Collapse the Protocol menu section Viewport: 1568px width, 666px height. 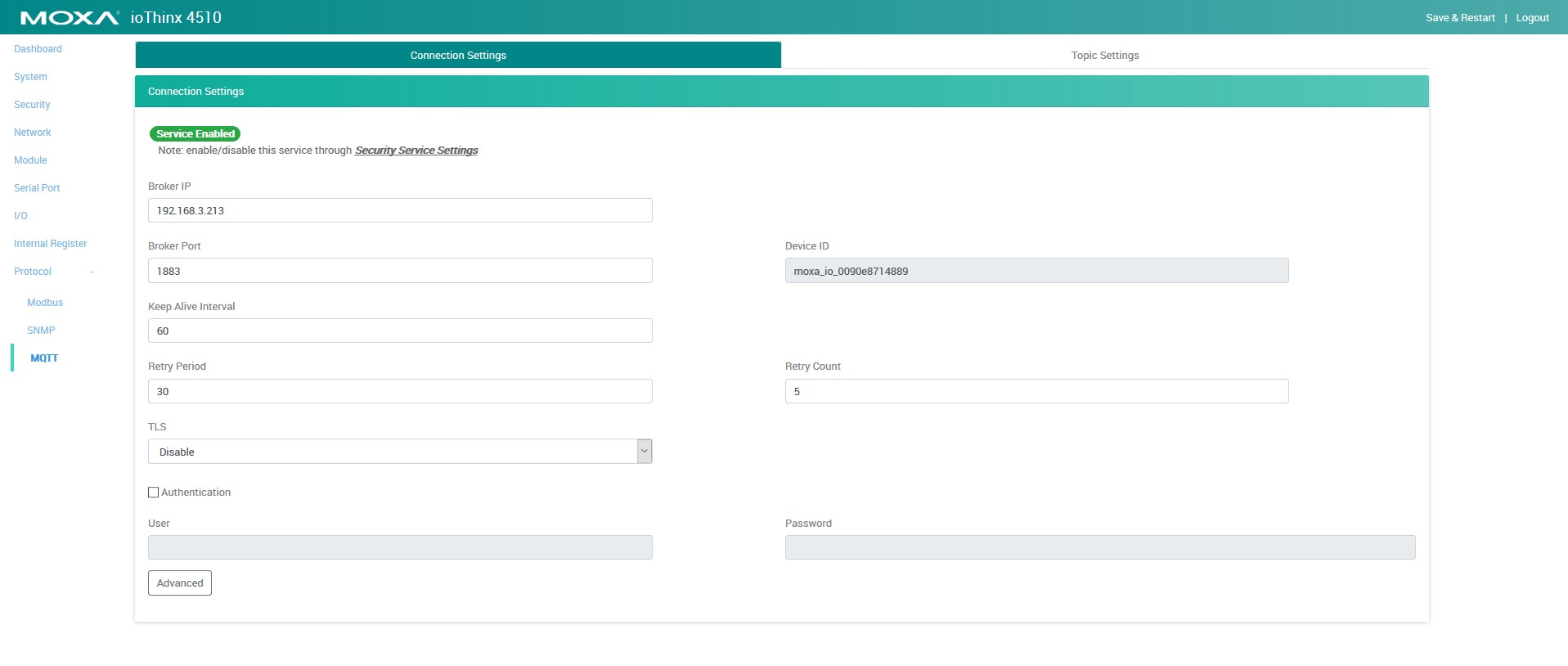click(54, 272)
